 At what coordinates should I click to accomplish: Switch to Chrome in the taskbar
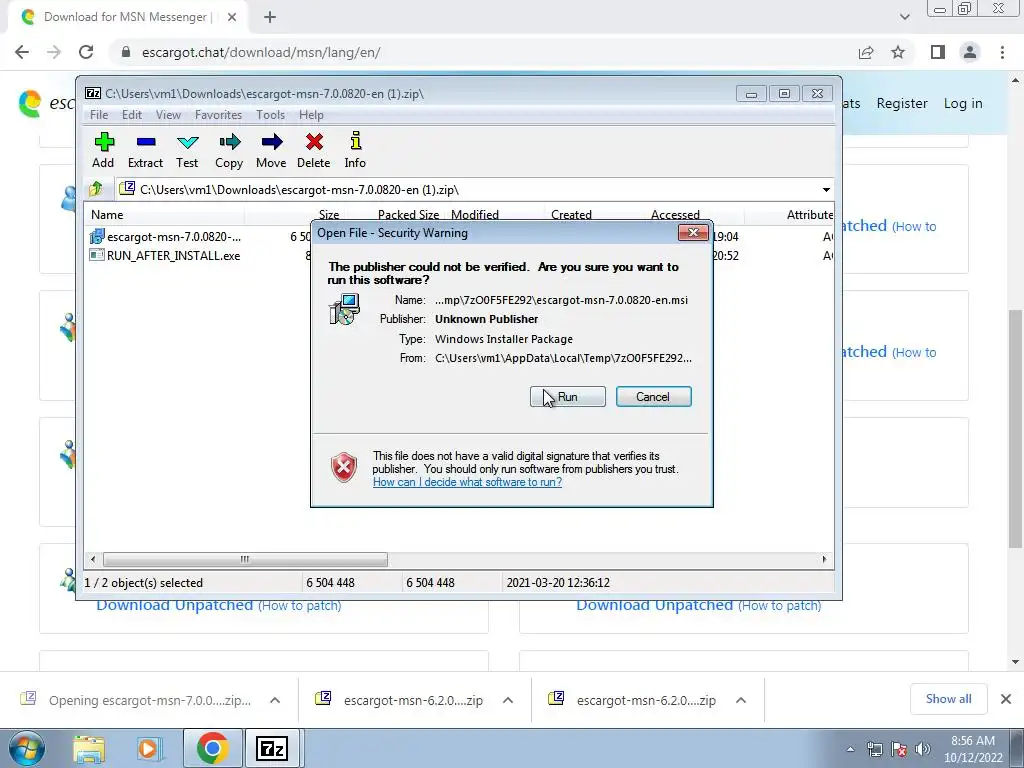[212, 748]
